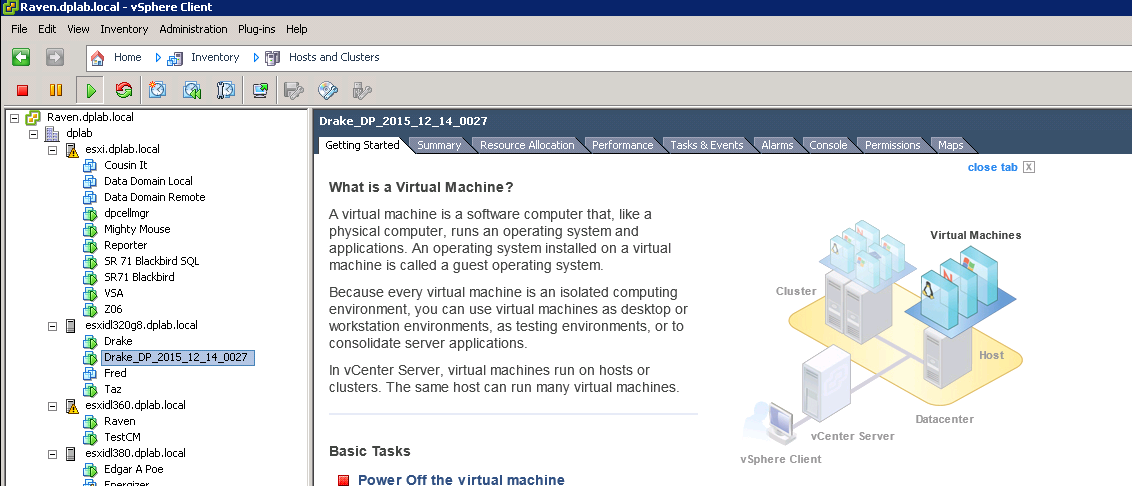This screenshot has height=486, width=1132.
Task: Expand the Inventory breadcrumb arrow
Action: tap(256, 58)
